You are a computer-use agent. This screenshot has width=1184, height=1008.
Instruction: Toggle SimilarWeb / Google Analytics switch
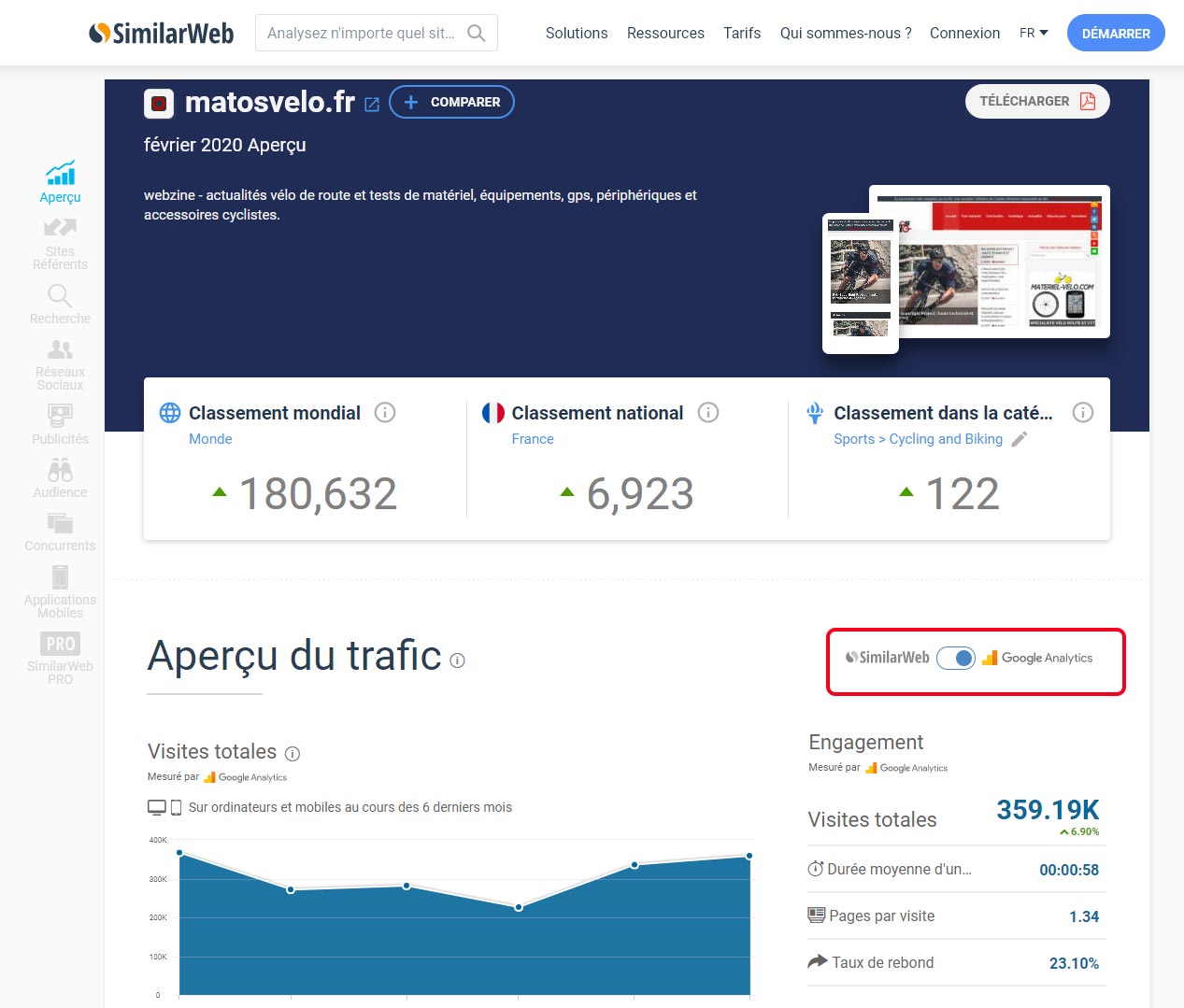coord(956,658)
